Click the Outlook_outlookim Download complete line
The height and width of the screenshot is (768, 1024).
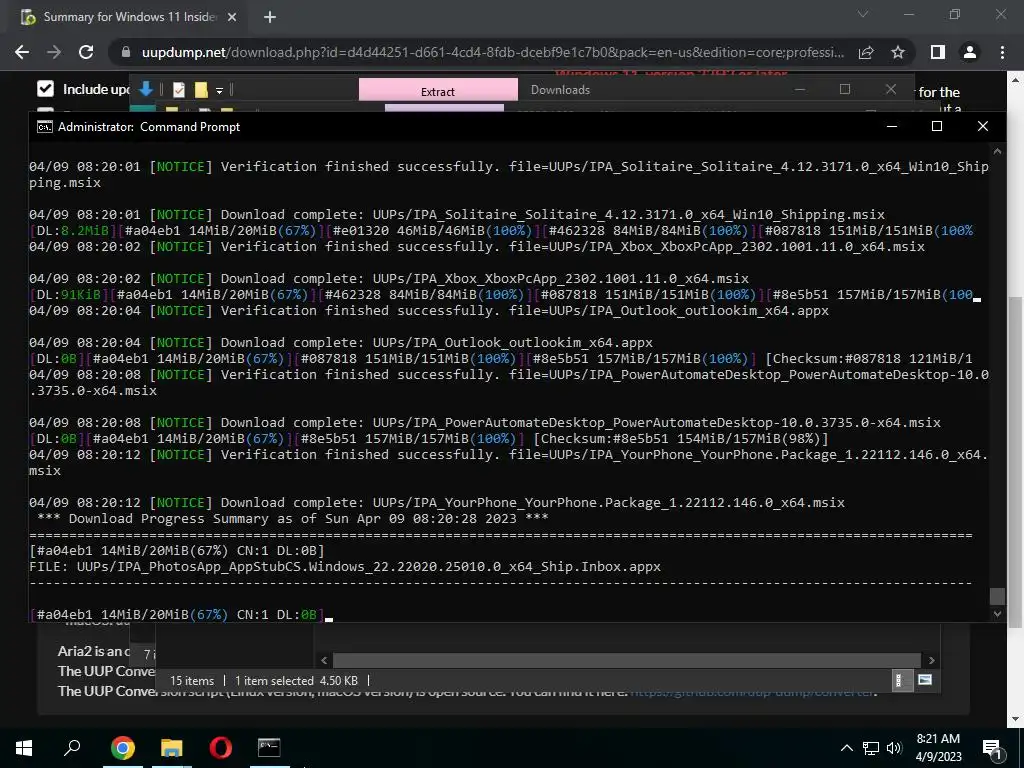[341, 343]
